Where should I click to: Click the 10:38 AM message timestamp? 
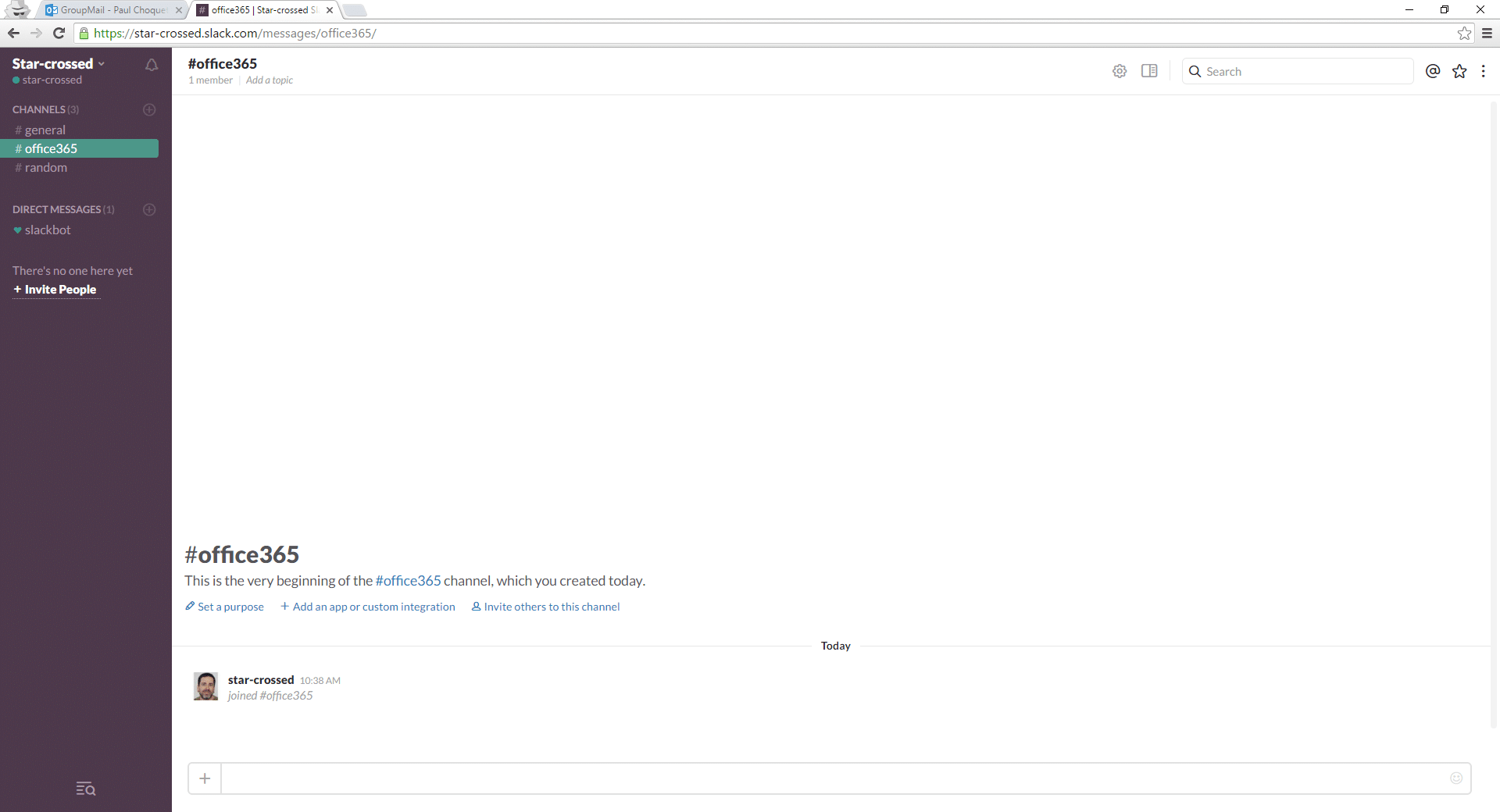(320, 681)
